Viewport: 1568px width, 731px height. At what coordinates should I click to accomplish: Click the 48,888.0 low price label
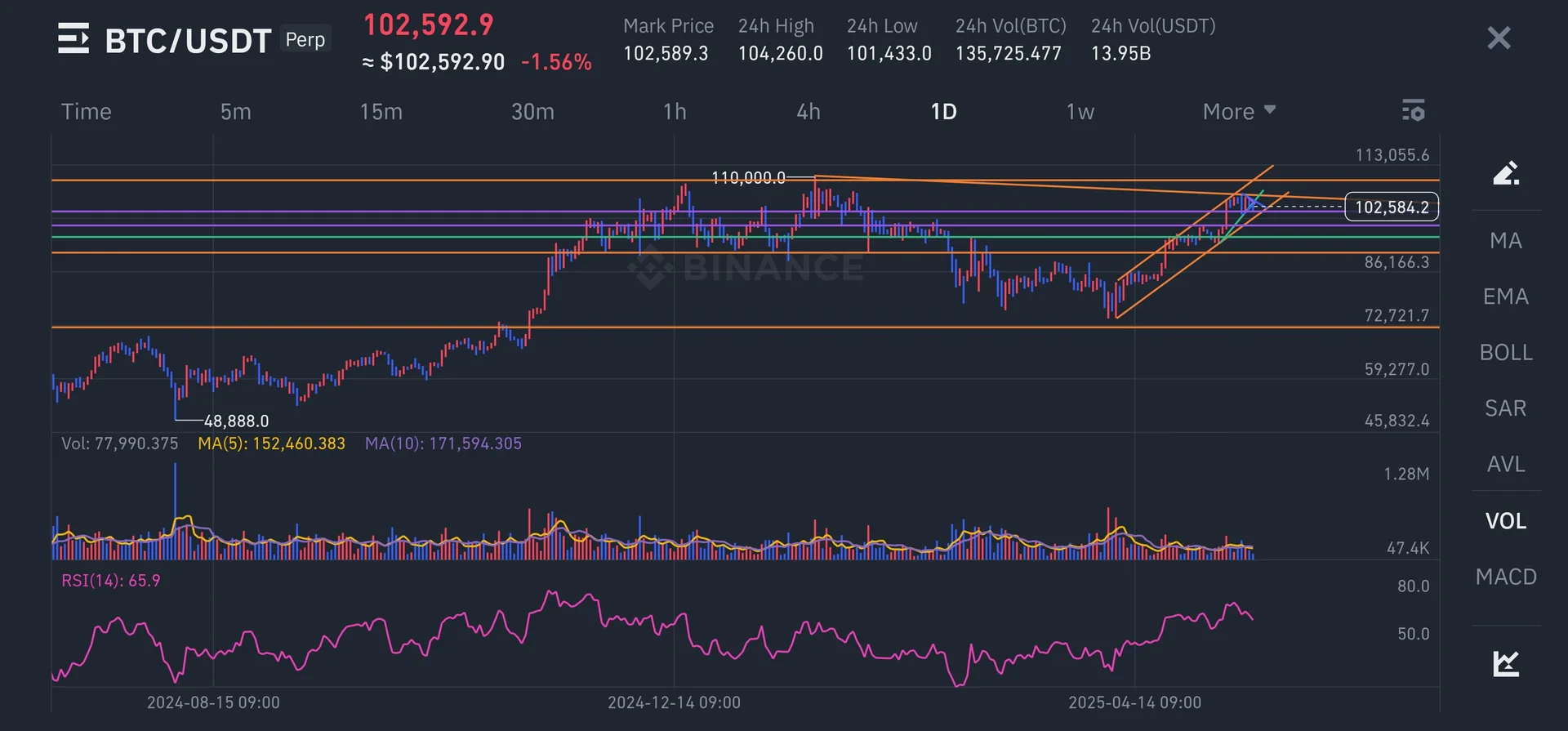coord(236,421)
